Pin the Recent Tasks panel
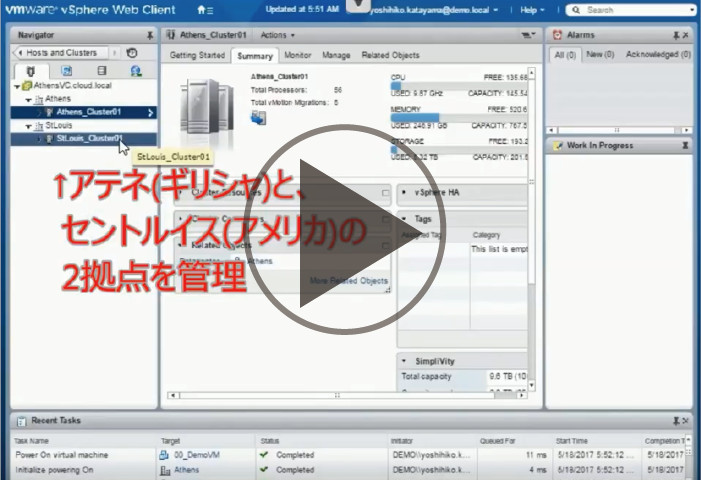The image size is (701, 480). pyautogui.click(x=676, y=421)
